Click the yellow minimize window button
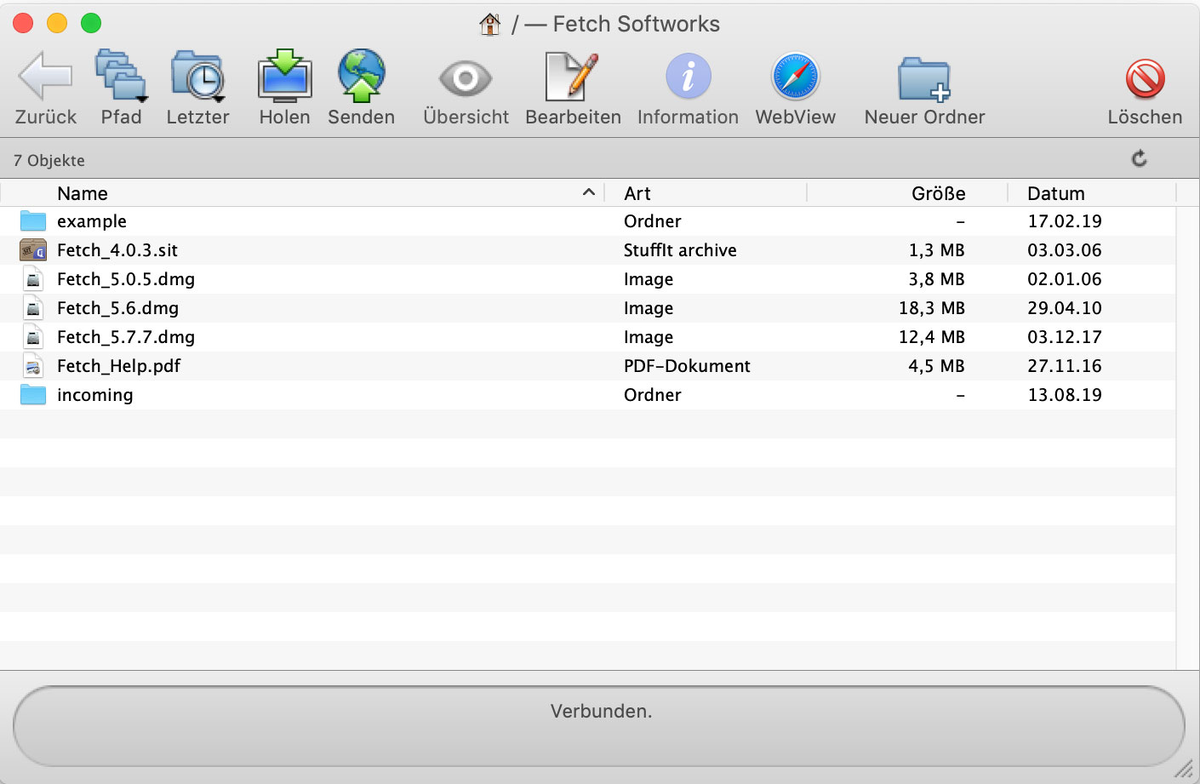This screenshot has width=1200, height=784. click(x=57, y=23)
